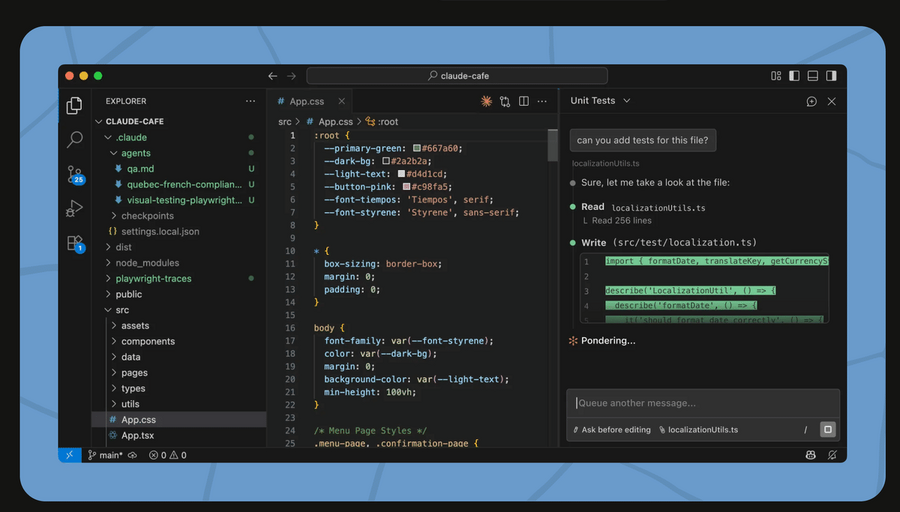This screenshot has height=512, width=900.
Task: Switch to the App.css editor tab
Action: point(306,101)
